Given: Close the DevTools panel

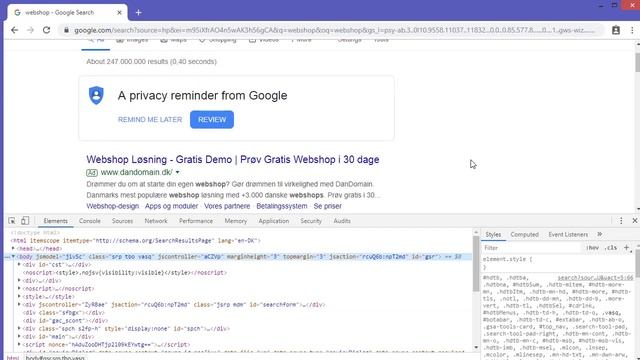Looking at the screenshot, I should (x=635, y=221).
